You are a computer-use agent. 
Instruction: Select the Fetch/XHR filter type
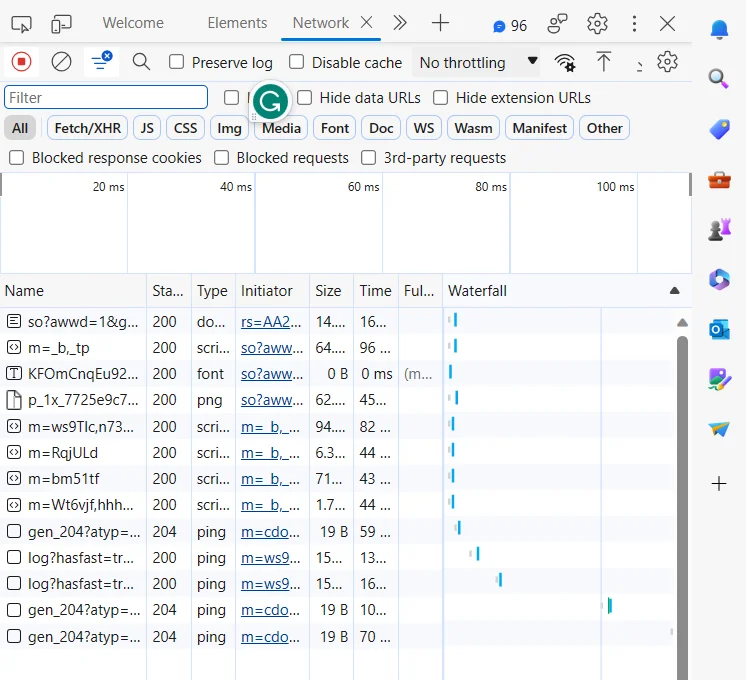[87, 128]
